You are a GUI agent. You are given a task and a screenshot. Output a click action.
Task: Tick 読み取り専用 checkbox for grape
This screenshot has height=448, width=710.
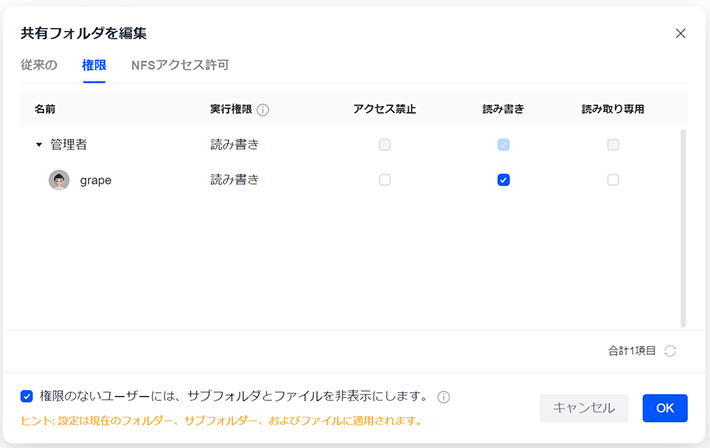click(613, 180)
